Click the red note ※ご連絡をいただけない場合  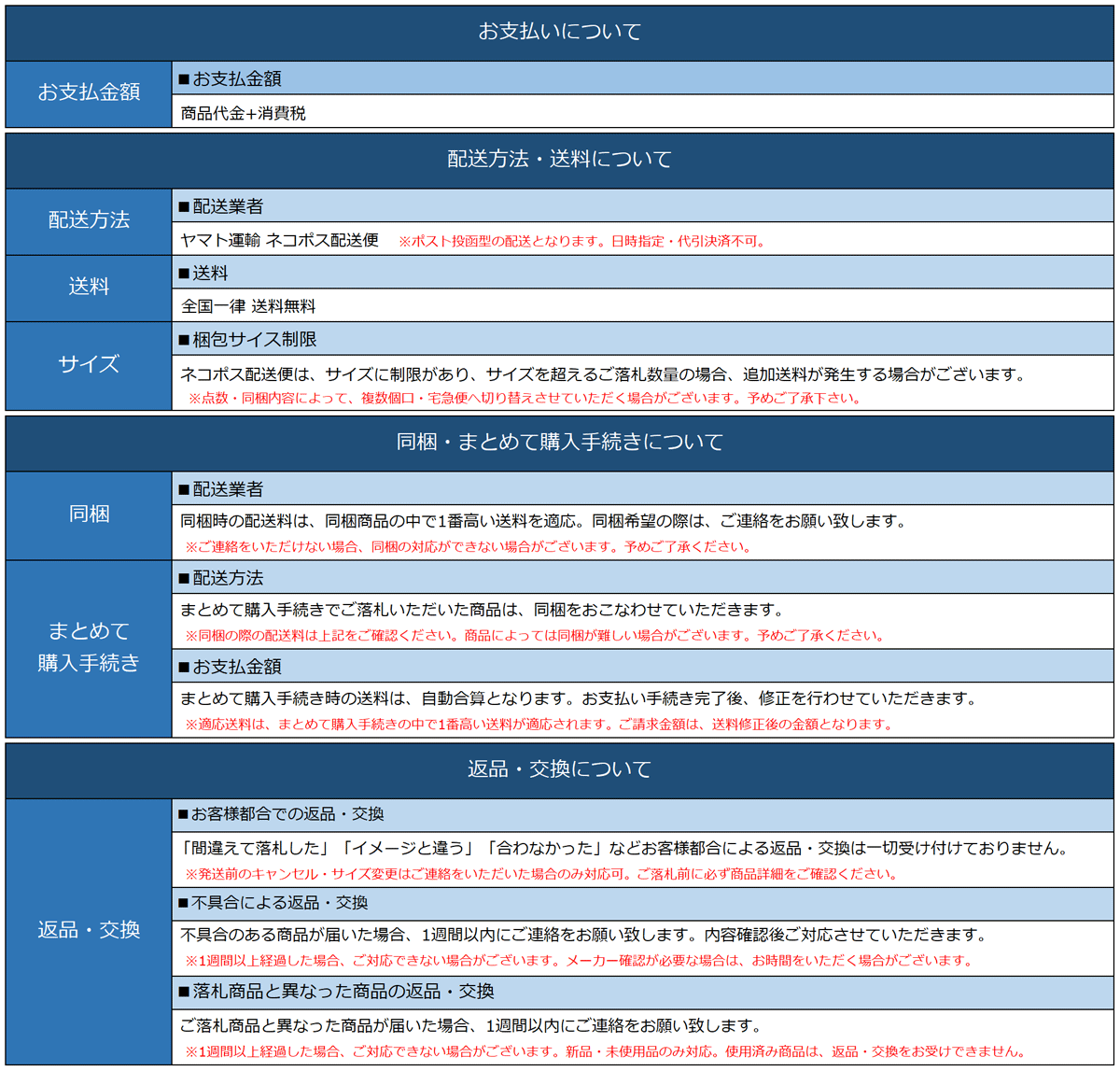pos(468,547)
